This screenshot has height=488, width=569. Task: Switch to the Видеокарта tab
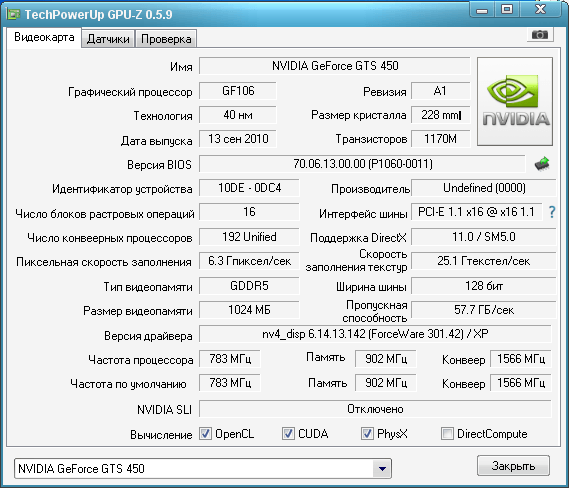44,37
